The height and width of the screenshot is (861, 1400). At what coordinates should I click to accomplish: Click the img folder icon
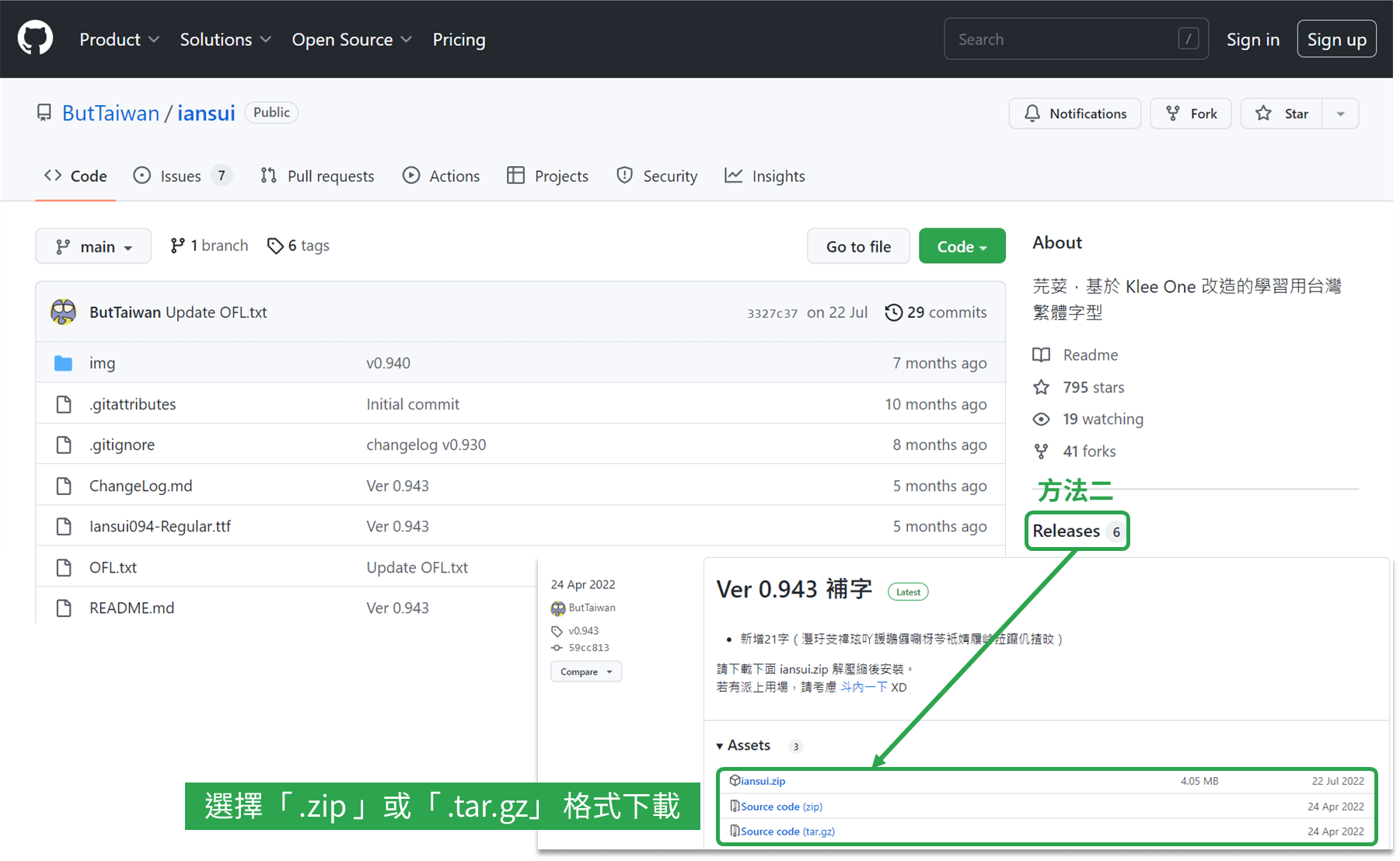pos(64,363)
